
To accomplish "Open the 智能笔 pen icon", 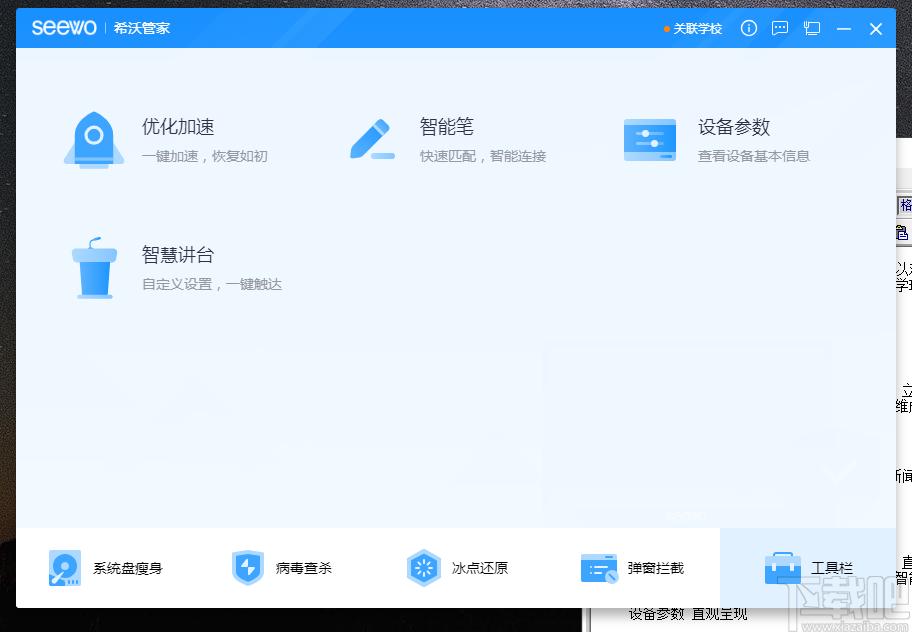I will pos(372,140).
